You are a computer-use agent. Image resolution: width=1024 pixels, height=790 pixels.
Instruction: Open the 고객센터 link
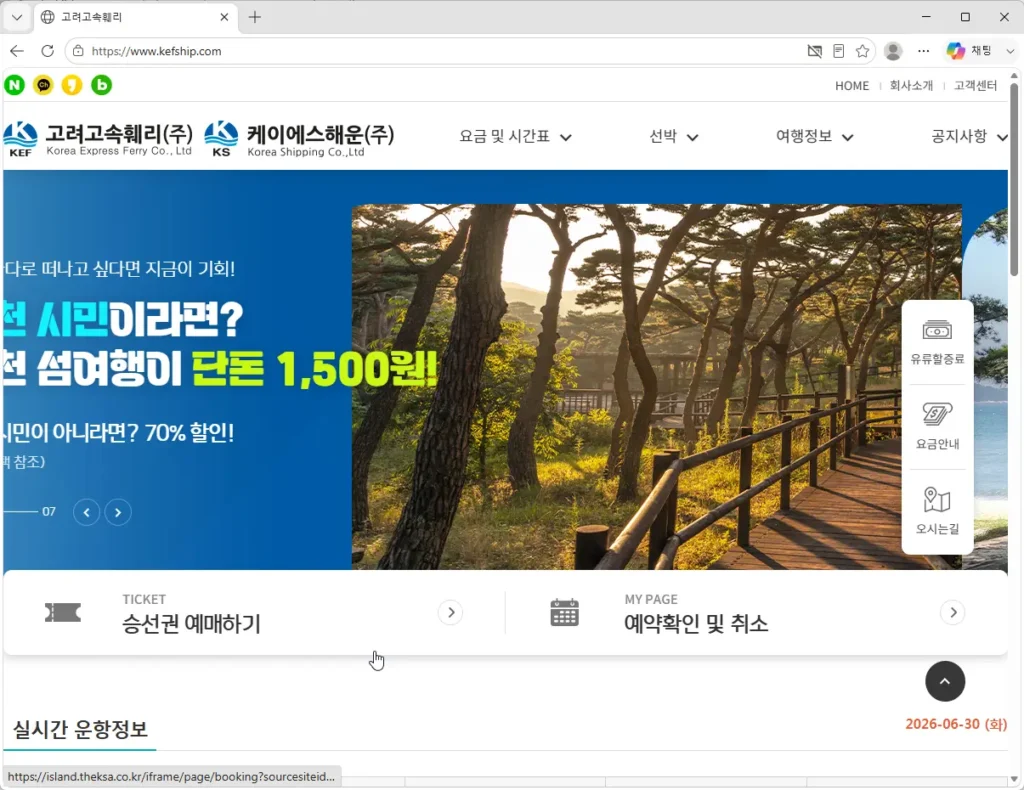(x=975, y=86)
